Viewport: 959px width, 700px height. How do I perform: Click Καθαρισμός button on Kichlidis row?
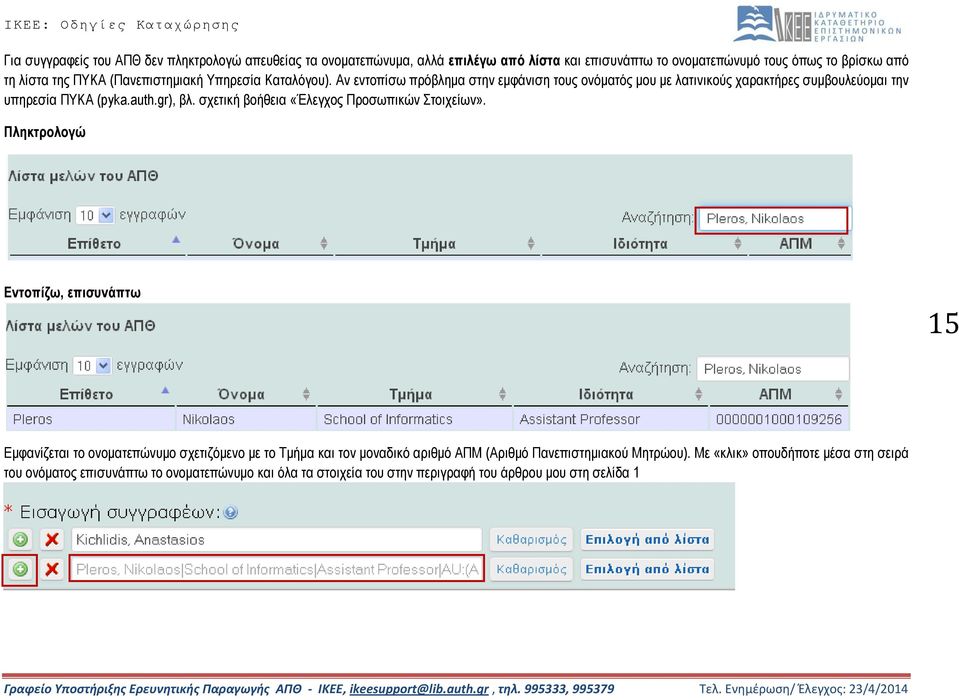(x=531, y=540)
